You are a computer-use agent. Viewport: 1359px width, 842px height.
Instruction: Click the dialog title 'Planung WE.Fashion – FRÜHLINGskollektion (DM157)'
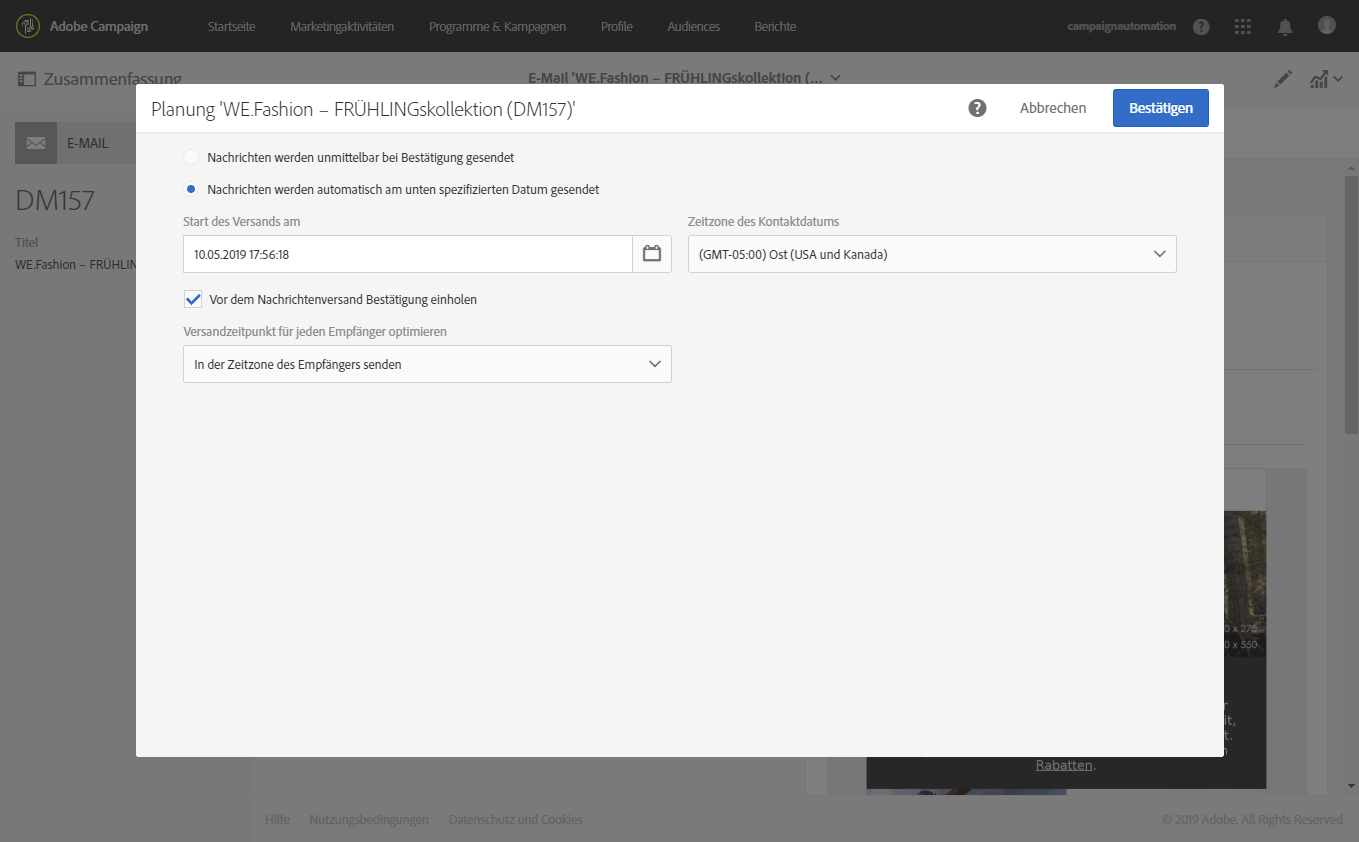pos(363,109)
